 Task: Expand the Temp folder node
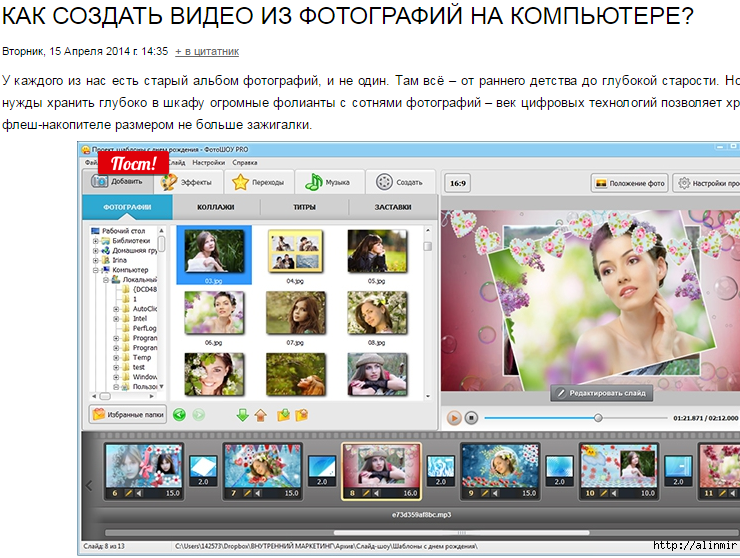point(116,357)
